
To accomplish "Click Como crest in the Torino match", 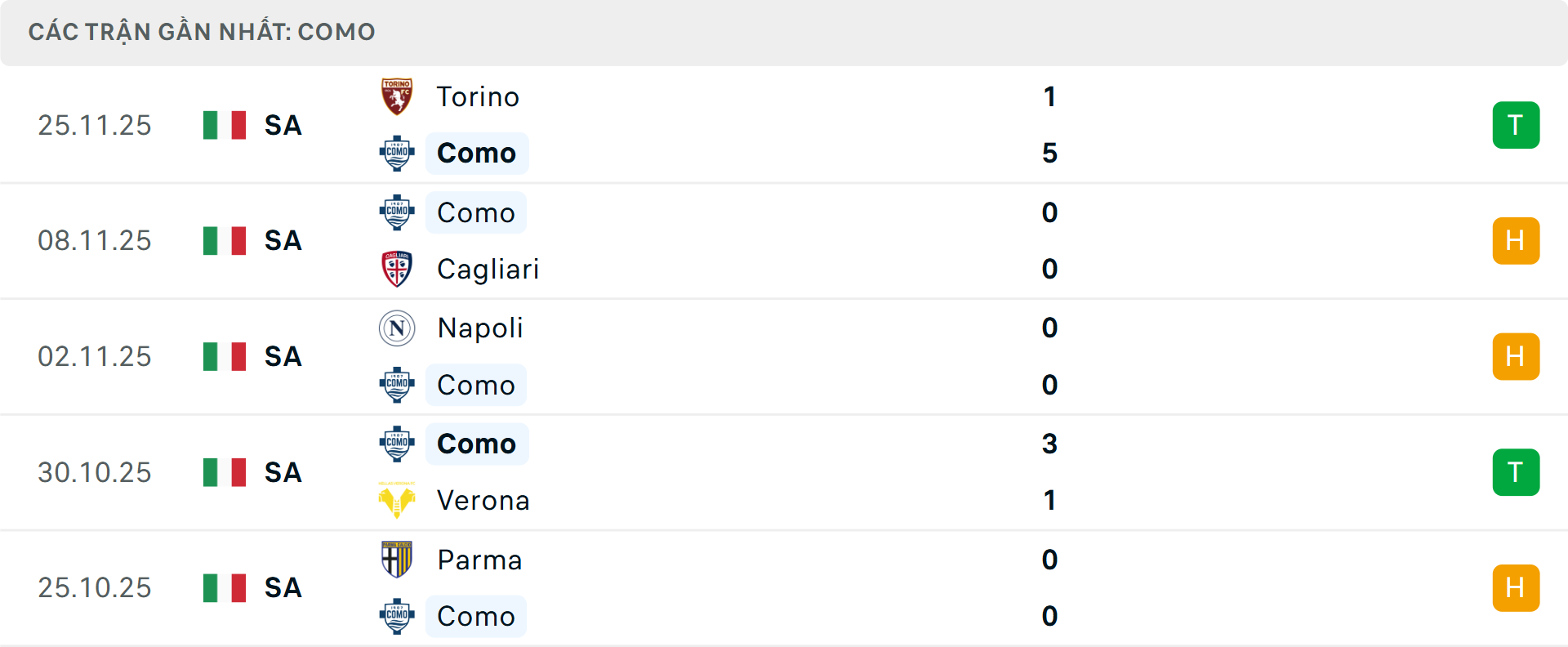I will 397,153.
